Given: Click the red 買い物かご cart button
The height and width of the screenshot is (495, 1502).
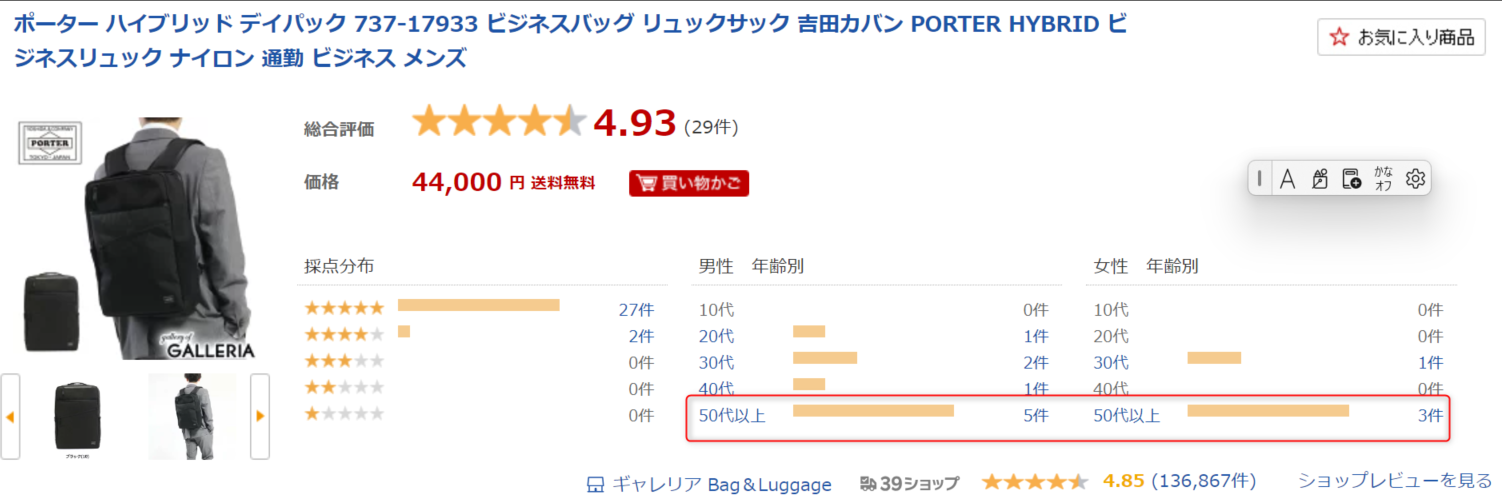Looking at the screenshot, I should point(688,183).
